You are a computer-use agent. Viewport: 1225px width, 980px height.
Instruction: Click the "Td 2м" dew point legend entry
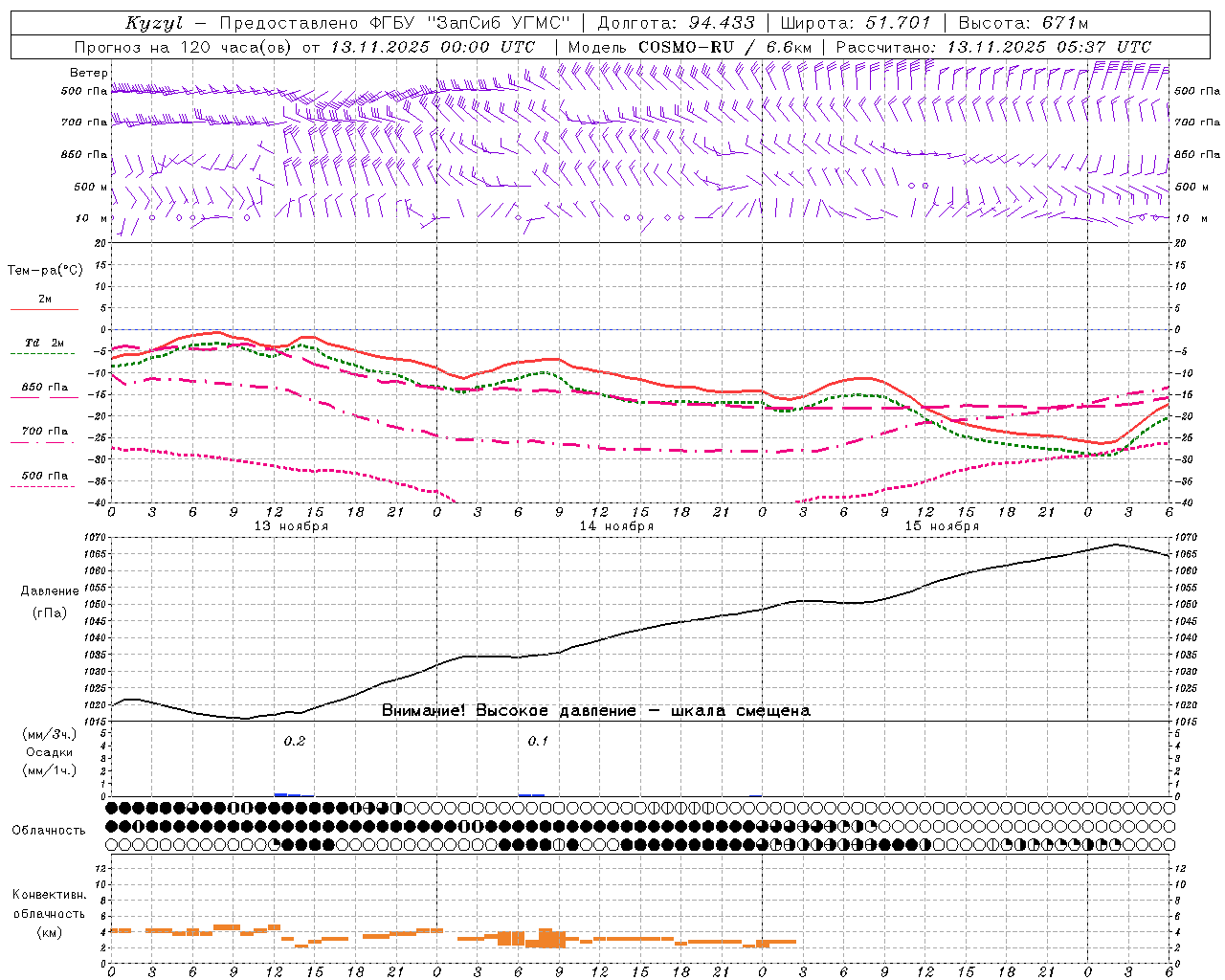pyautogui.click(x=44, y=343)
